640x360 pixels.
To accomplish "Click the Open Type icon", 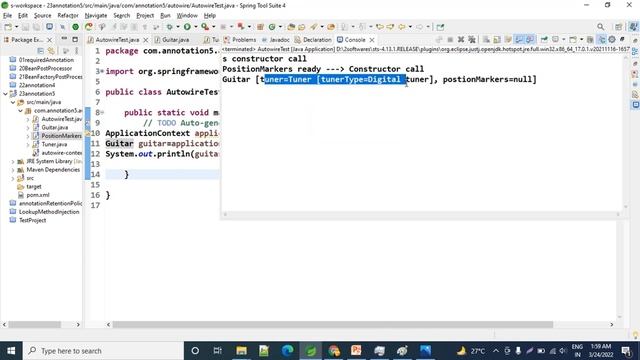I will 291,27.
